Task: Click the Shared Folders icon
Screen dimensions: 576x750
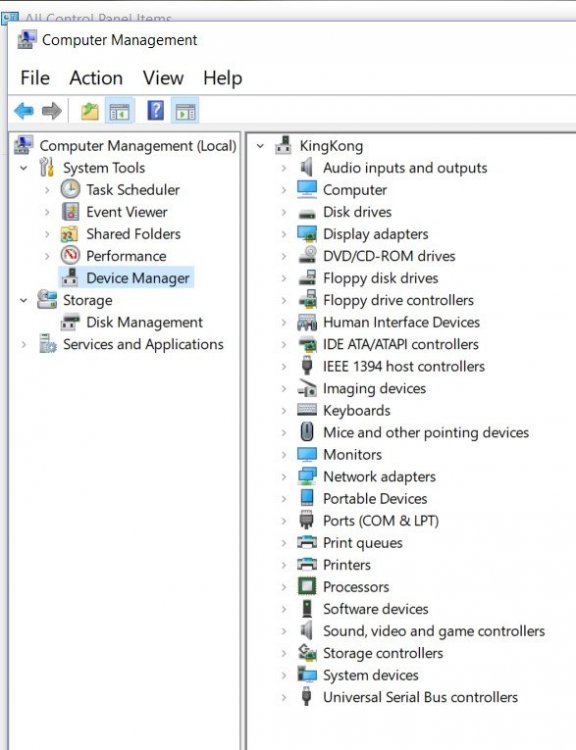Action: click(x=70, y=234)
